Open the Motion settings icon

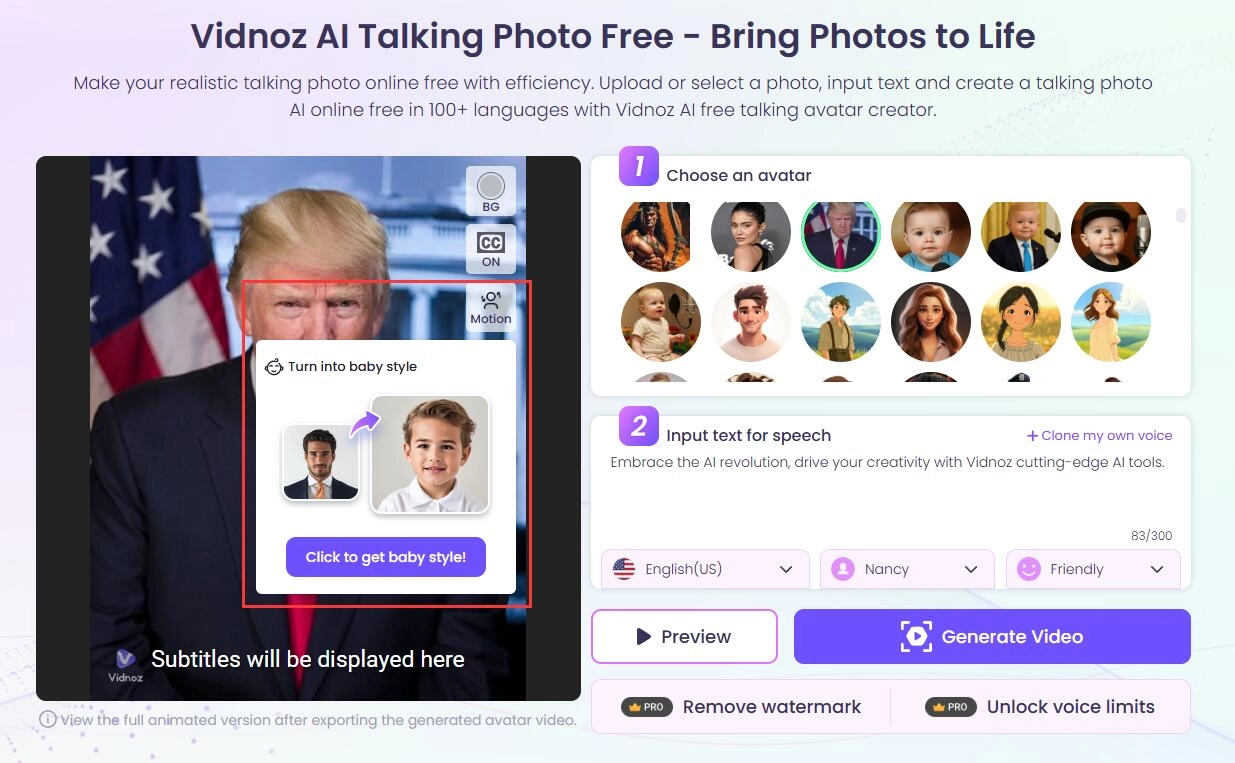click(x=491, y=308)
